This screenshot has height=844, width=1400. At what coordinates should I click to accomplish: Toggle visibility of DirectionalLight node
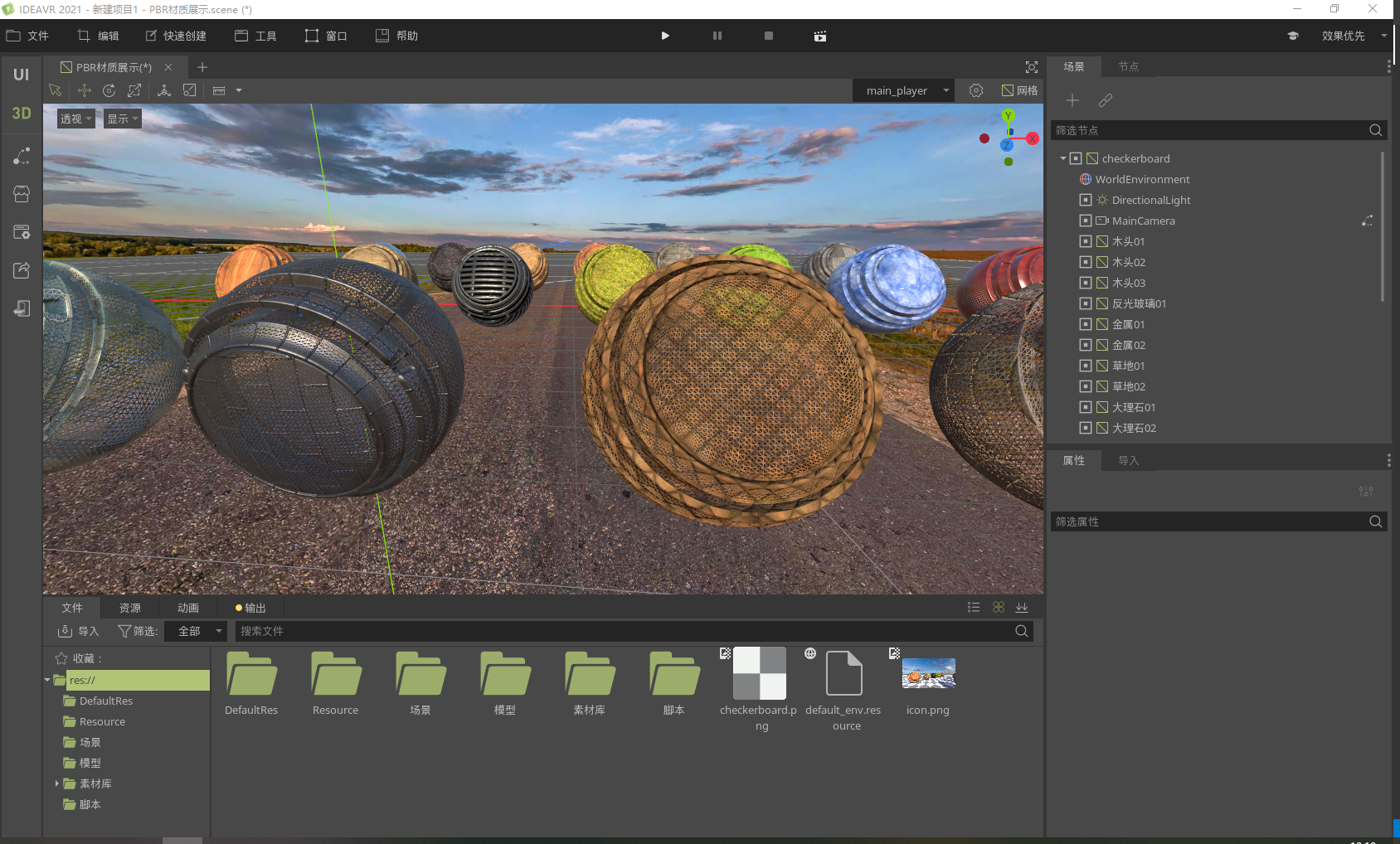[1085, 200]
